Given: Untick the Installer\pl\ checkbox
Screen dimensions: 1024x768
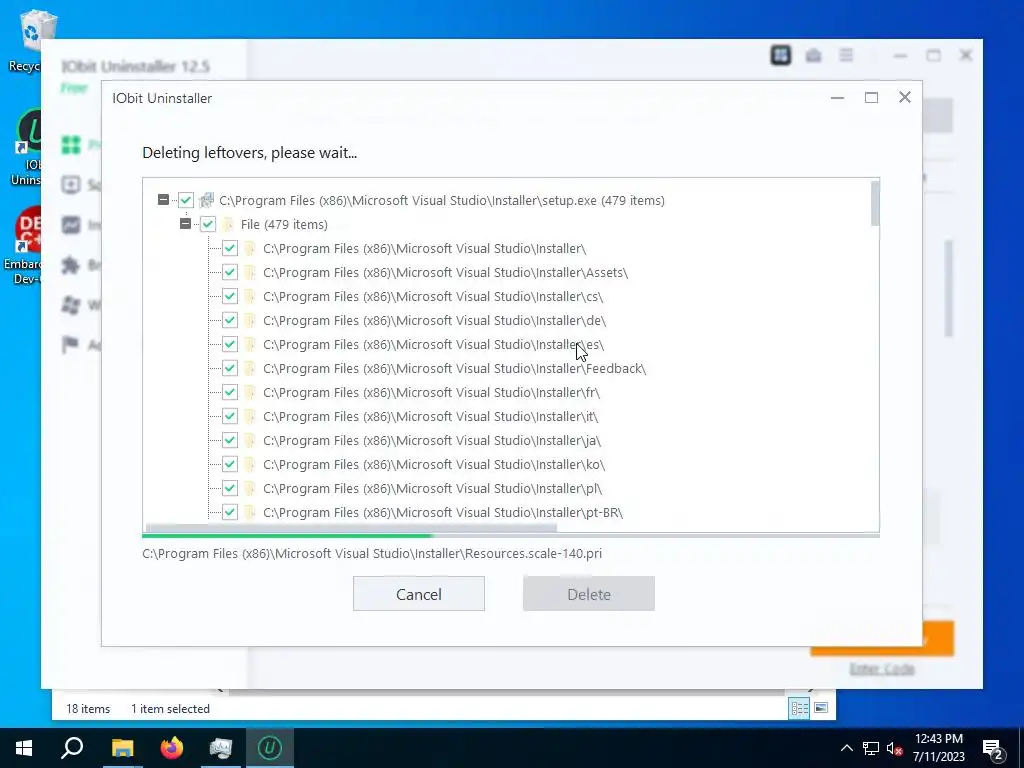Looking at the screenshot, I should [230, 488].
